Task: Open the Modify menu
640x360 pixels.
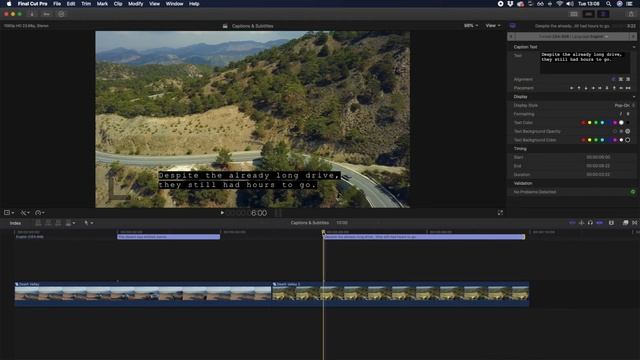Action: click(x=136, y=4)
